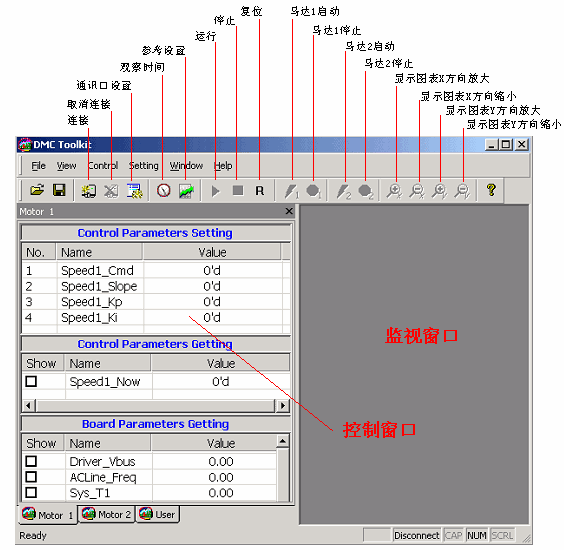564x550 pixels.
Task: Click the observe time clock icon
Action: [163, 191]
